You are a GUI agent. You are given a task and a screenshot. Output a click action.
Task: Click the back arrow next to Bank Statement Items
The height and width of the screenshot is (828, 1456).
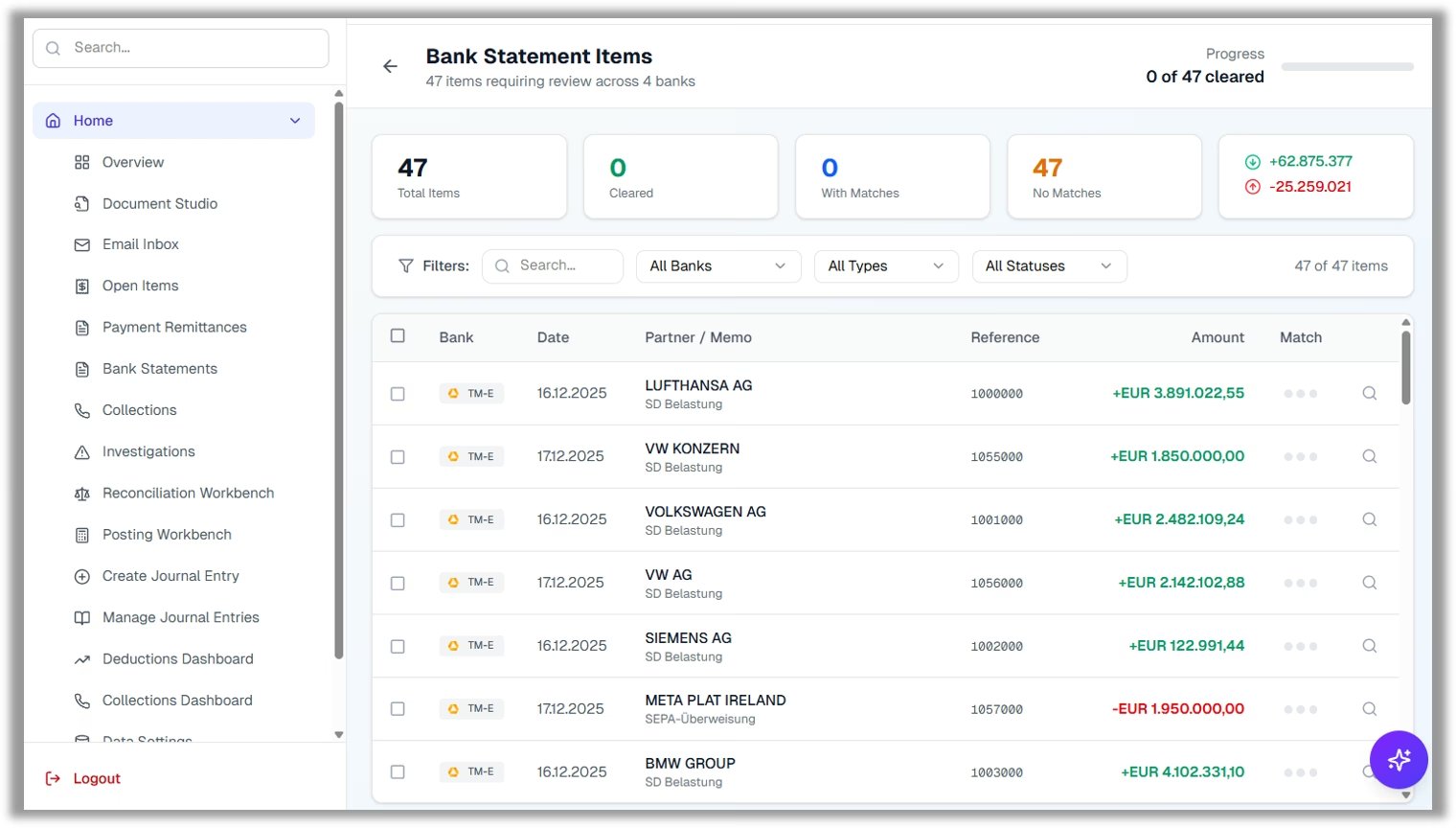point(389,66)
